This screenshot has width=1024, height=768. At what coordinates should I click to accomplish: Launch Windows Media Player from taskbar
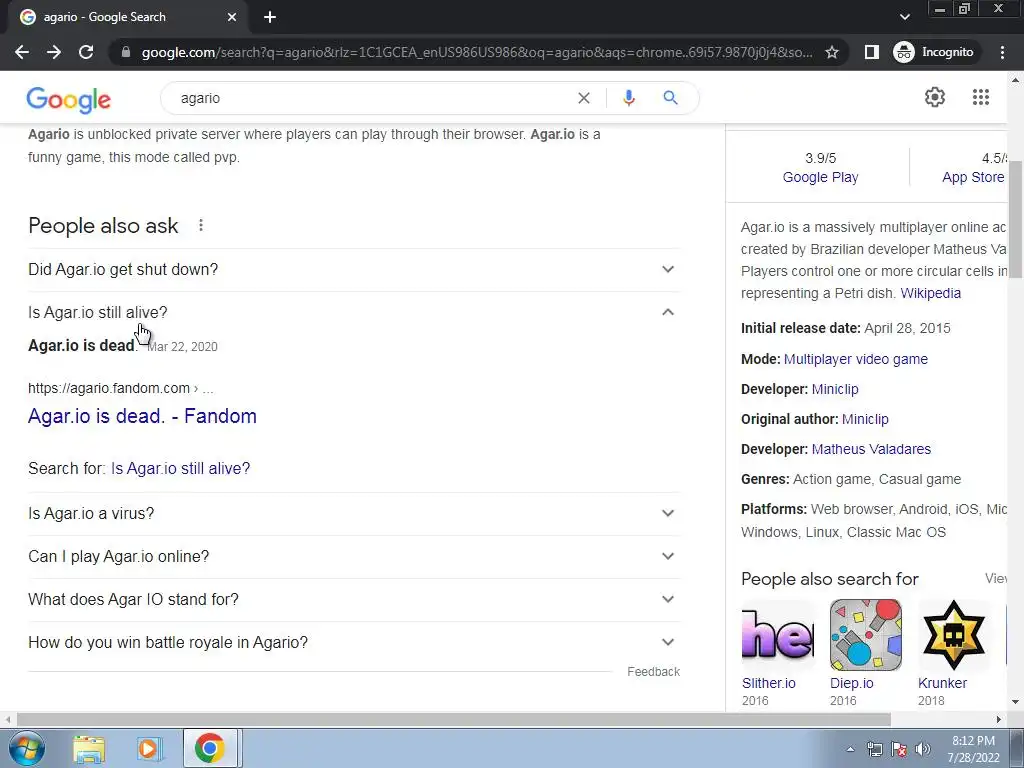tap(149, 749)
